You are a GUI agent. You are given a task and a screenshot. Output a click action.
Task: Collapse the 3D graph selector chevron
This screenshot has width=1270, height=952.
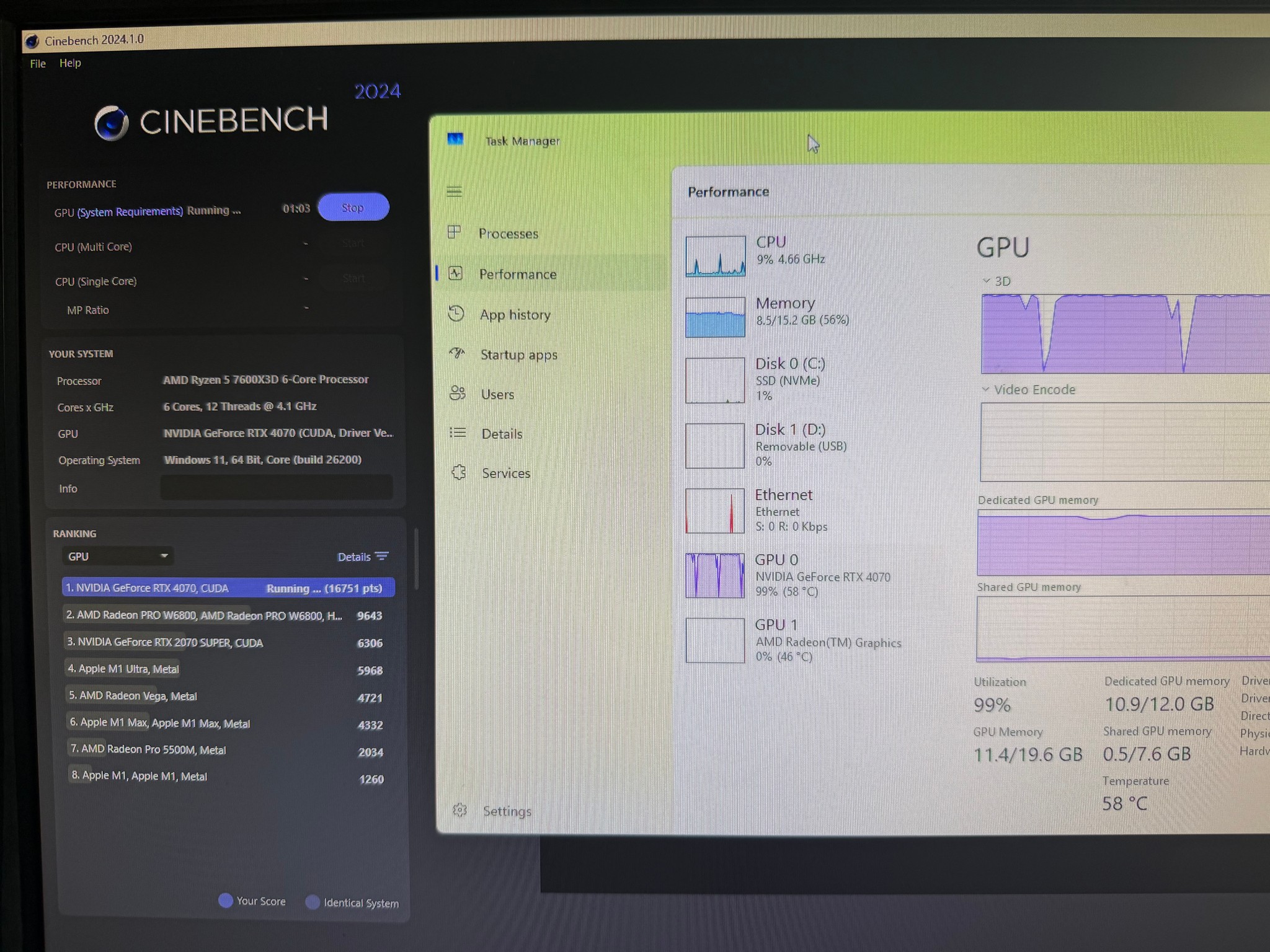(x=986, y=281)
